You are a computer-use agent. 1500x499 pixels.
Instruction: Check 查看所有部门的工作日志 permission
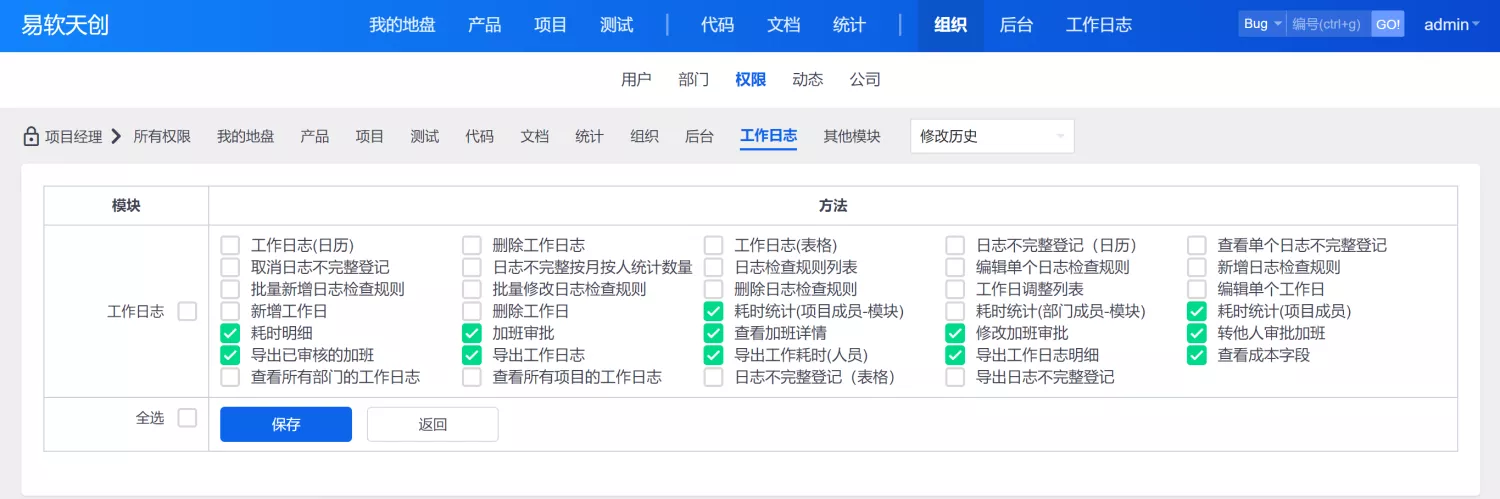[x=230, y=377]
